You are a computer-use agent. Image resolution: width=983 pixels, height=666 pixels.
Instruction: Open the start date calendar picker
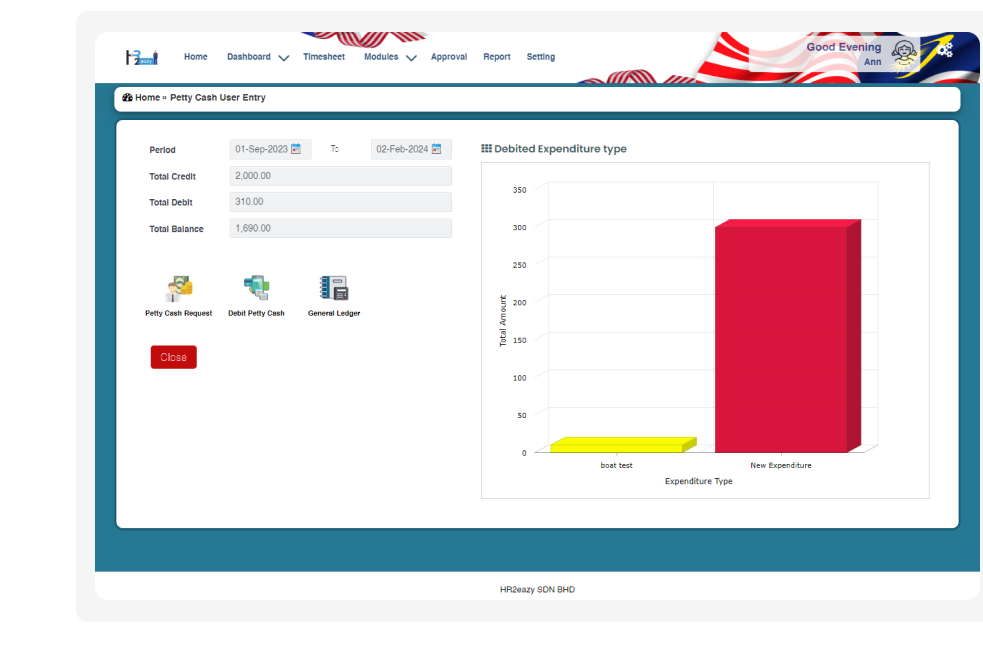(296, 149)
